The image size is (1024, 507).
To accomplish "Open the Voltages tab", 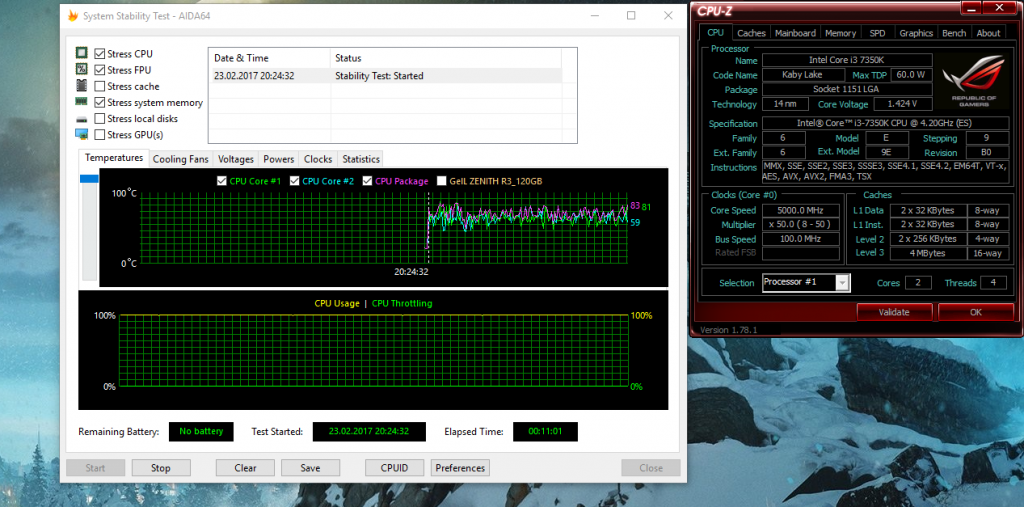I will click(236, 159).
